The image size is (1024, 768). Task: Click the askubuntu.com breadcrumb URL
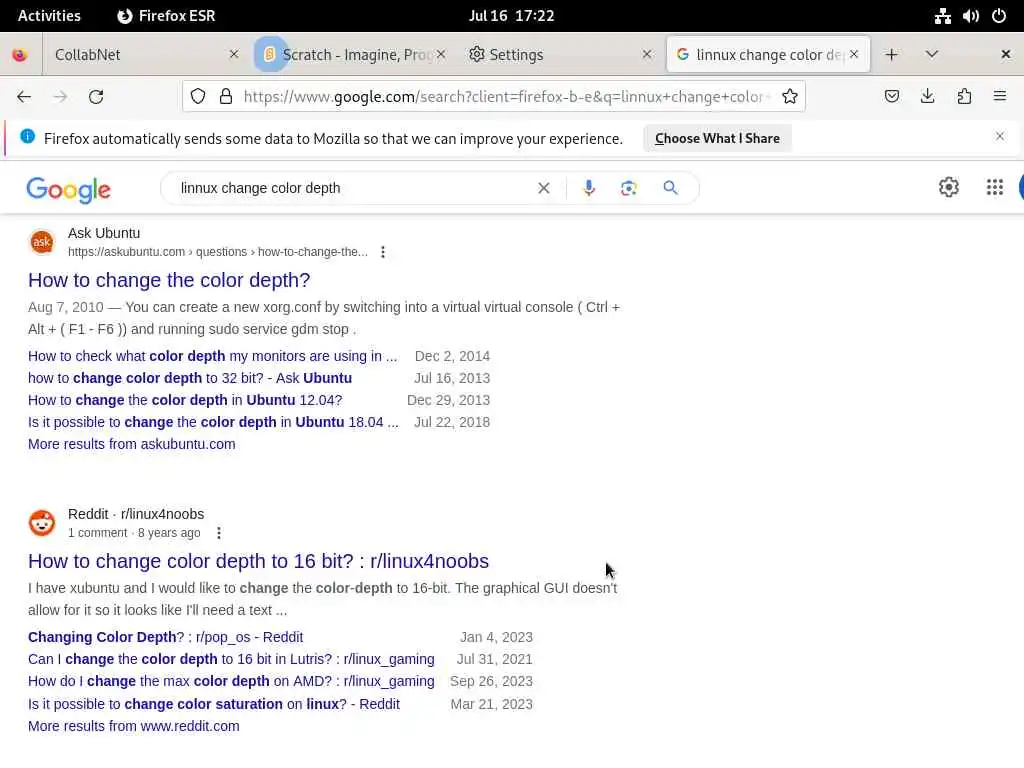(x=217, y=252)
